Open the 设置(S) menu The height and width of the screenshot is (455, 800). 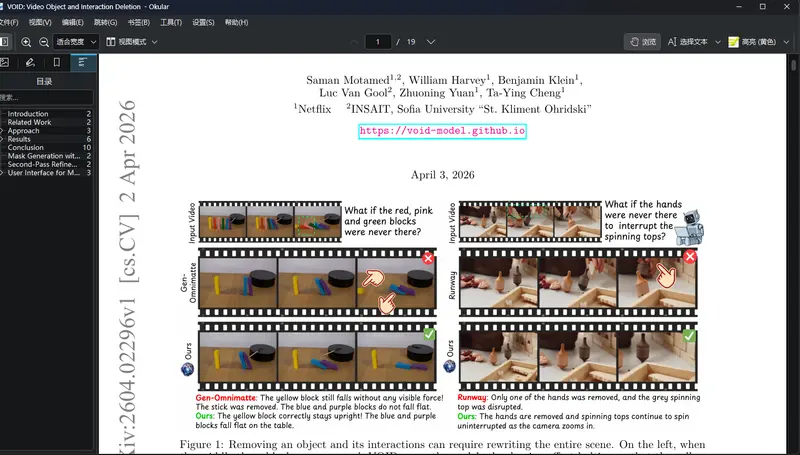(203, 22)
